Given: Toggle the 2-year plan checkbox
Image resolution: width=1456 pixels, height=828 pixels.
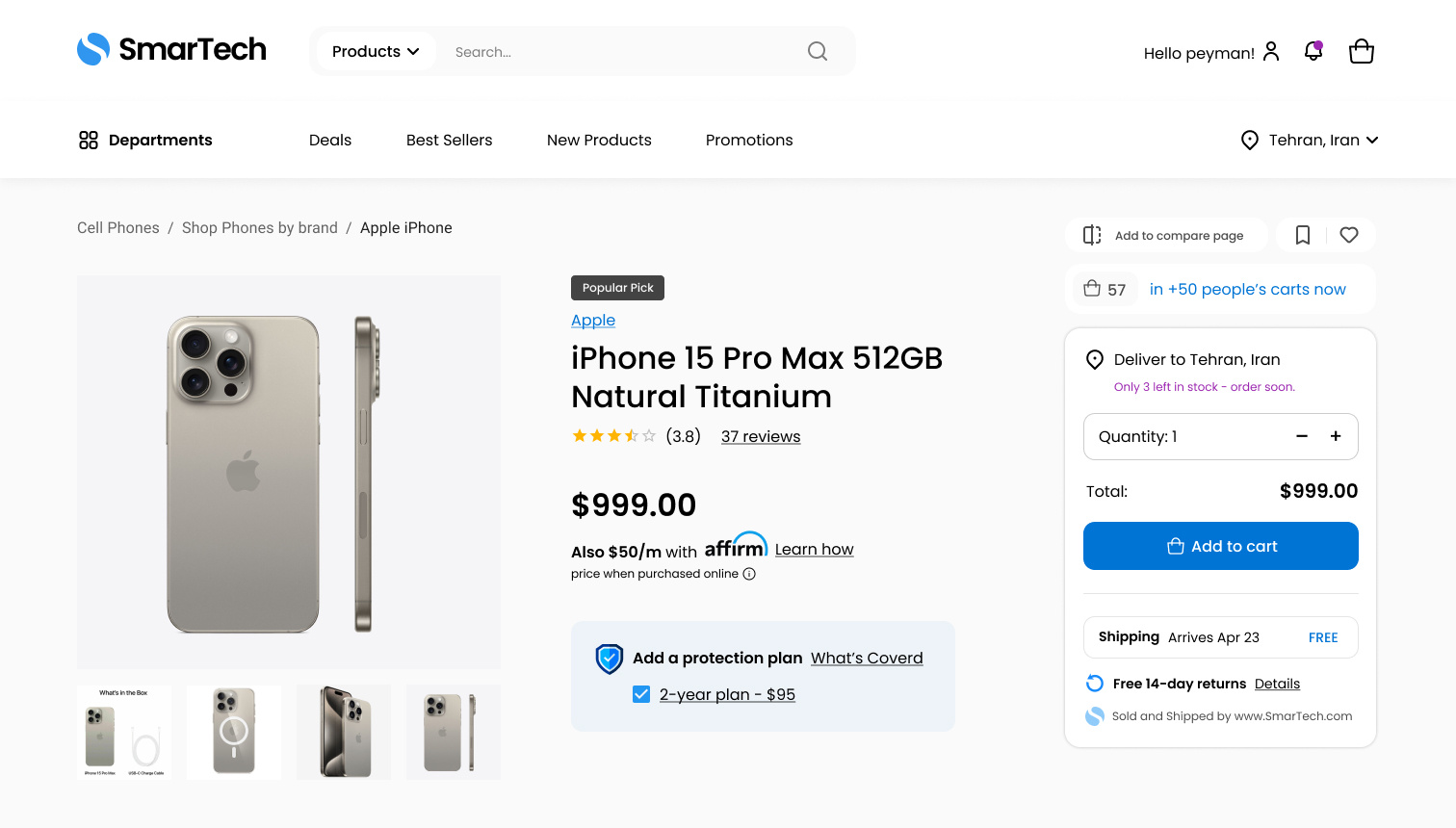Looking at the screenshot, I should (x=641, y=694).
